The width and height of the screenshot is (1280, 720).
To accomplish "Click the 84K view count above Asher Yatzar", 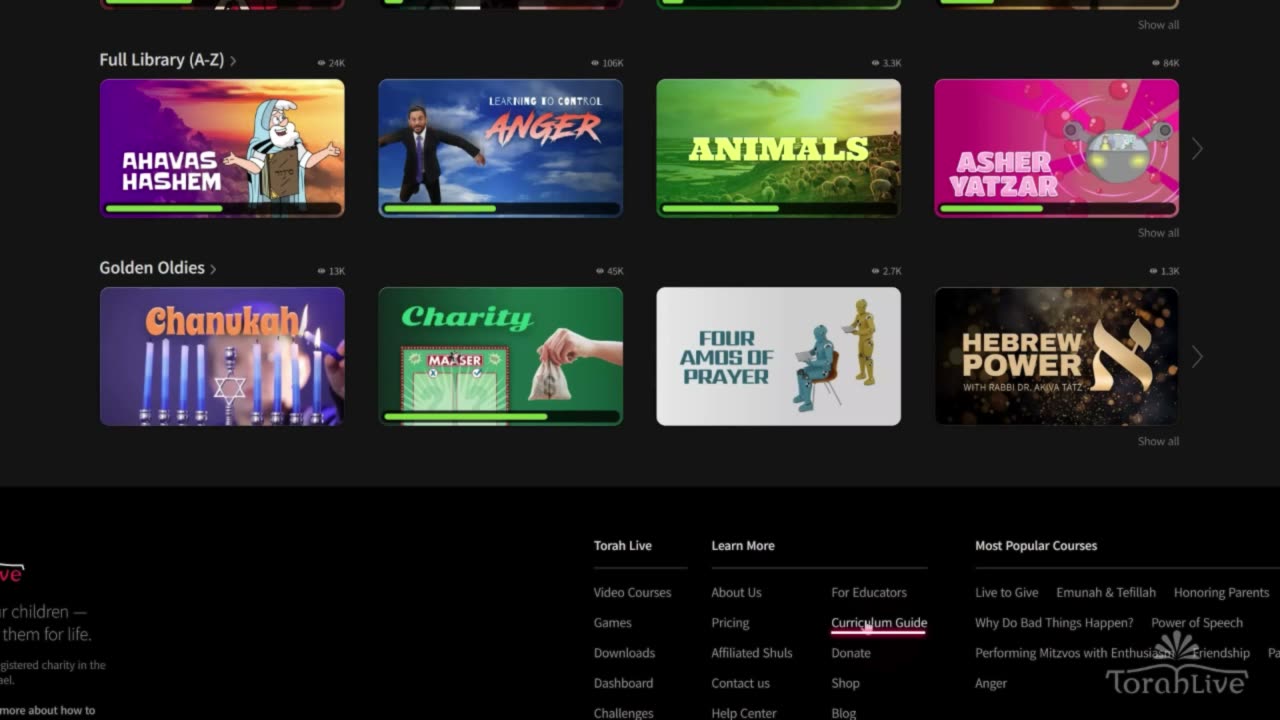I will 1165,63.
